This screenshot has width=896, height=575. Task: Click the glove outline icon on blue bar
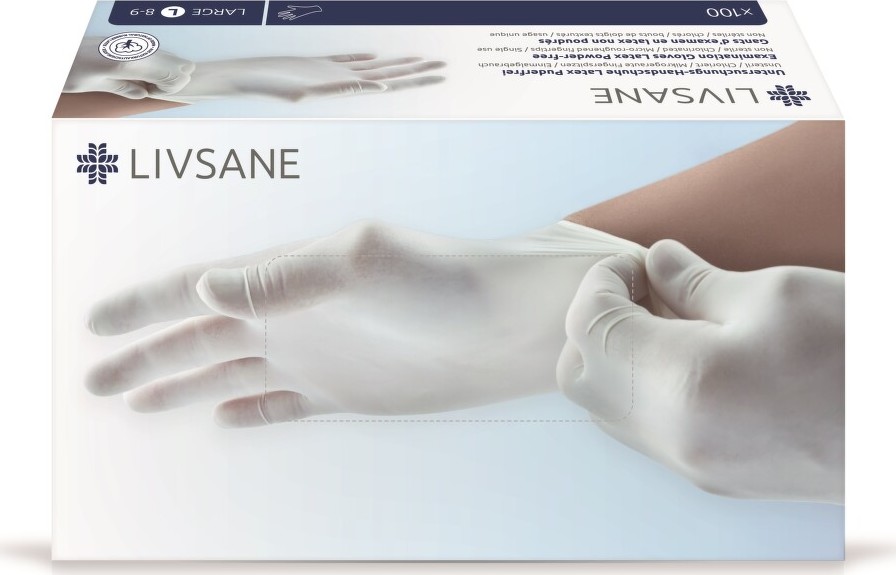point(299,11)
